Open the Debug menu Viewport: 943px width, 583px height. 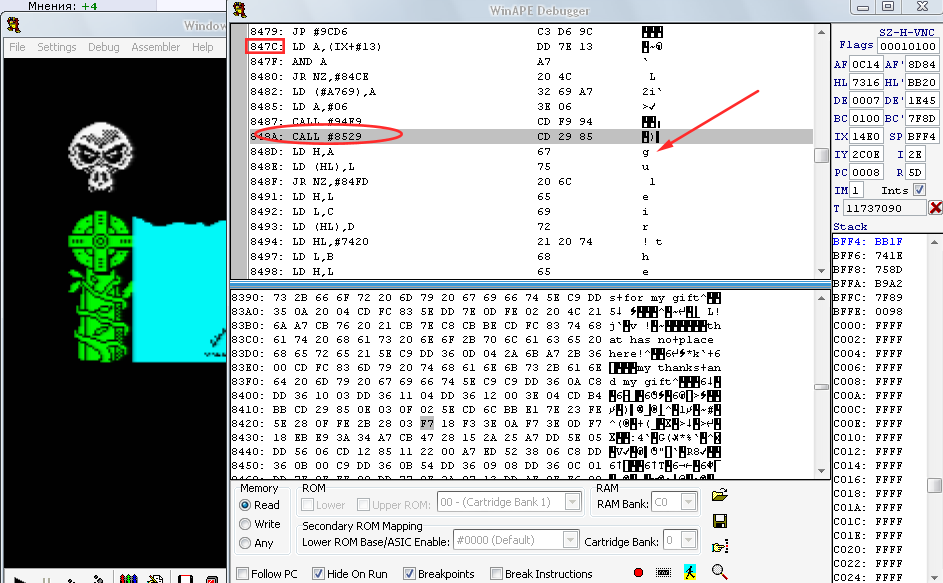click(x=103, y=47)
